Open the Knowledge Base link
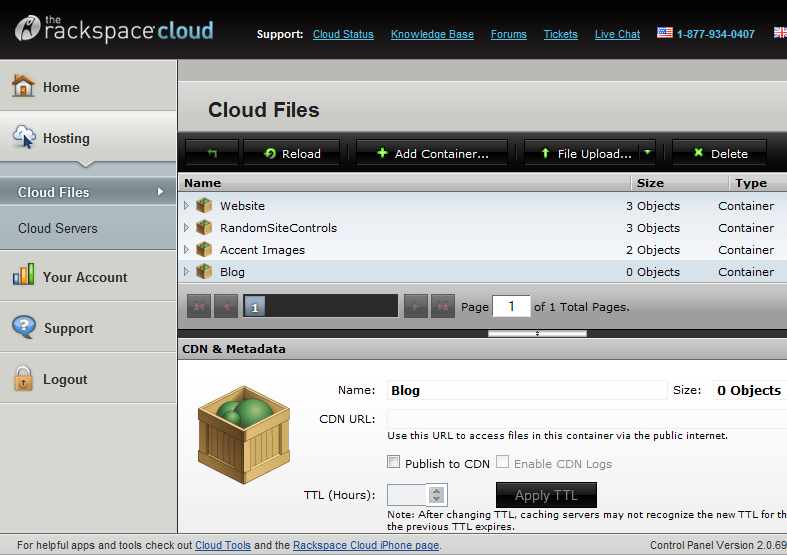This screenshot has width=787, height=555. 432,34
